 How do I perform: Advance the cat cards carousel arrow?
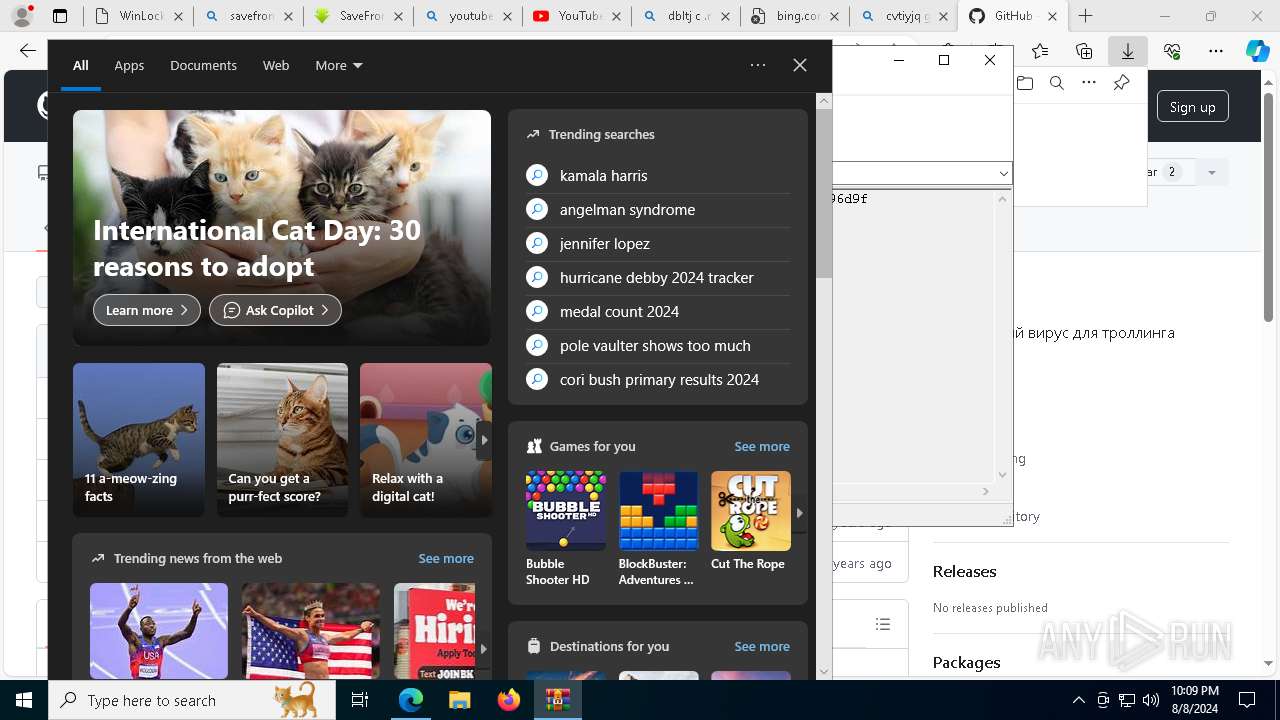[484, 440]
